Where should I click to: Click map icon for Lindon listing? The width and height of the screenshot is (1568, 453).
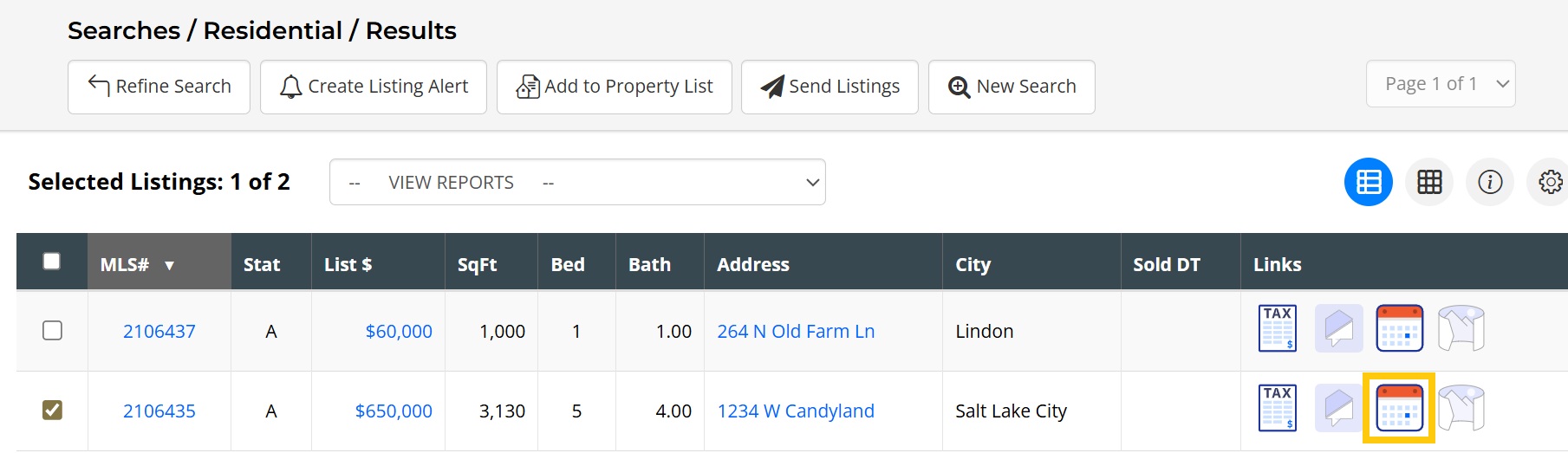click(1461, 329)
